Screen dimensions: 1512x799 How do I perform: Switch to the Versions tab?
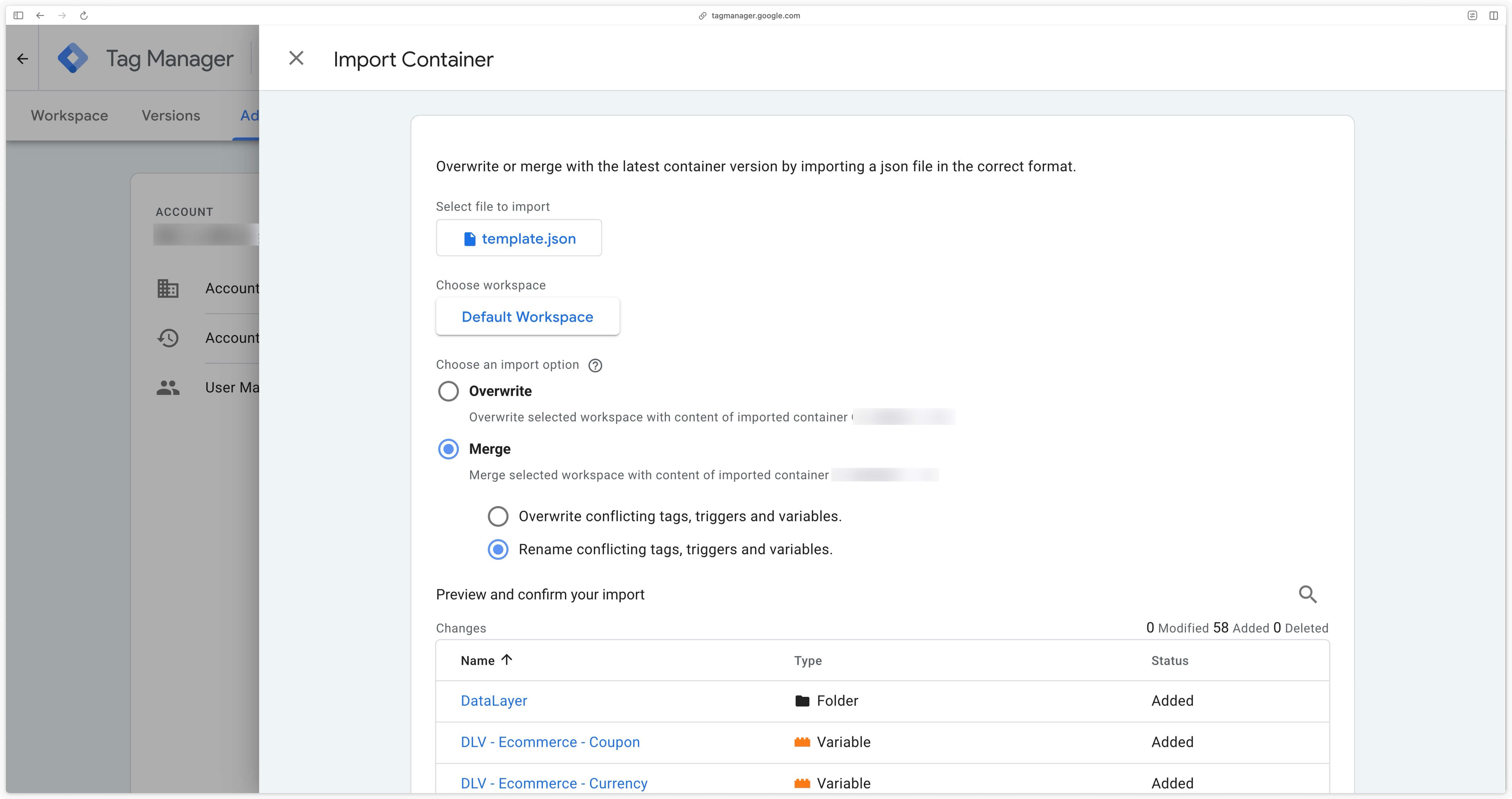tap(171, 116)
